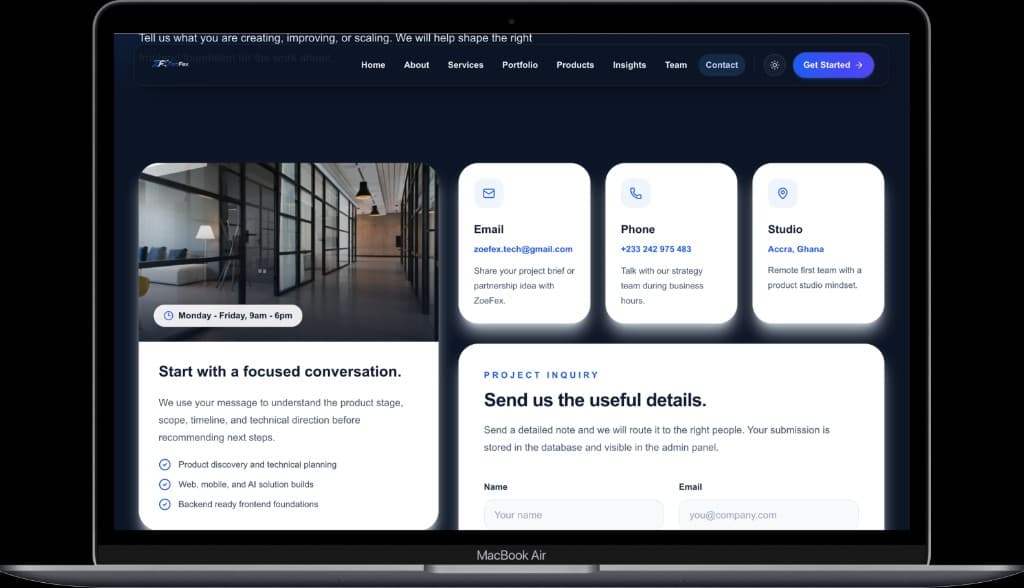Click the Get Started button
The image size is (1024, 588).
tap(833, 65)
